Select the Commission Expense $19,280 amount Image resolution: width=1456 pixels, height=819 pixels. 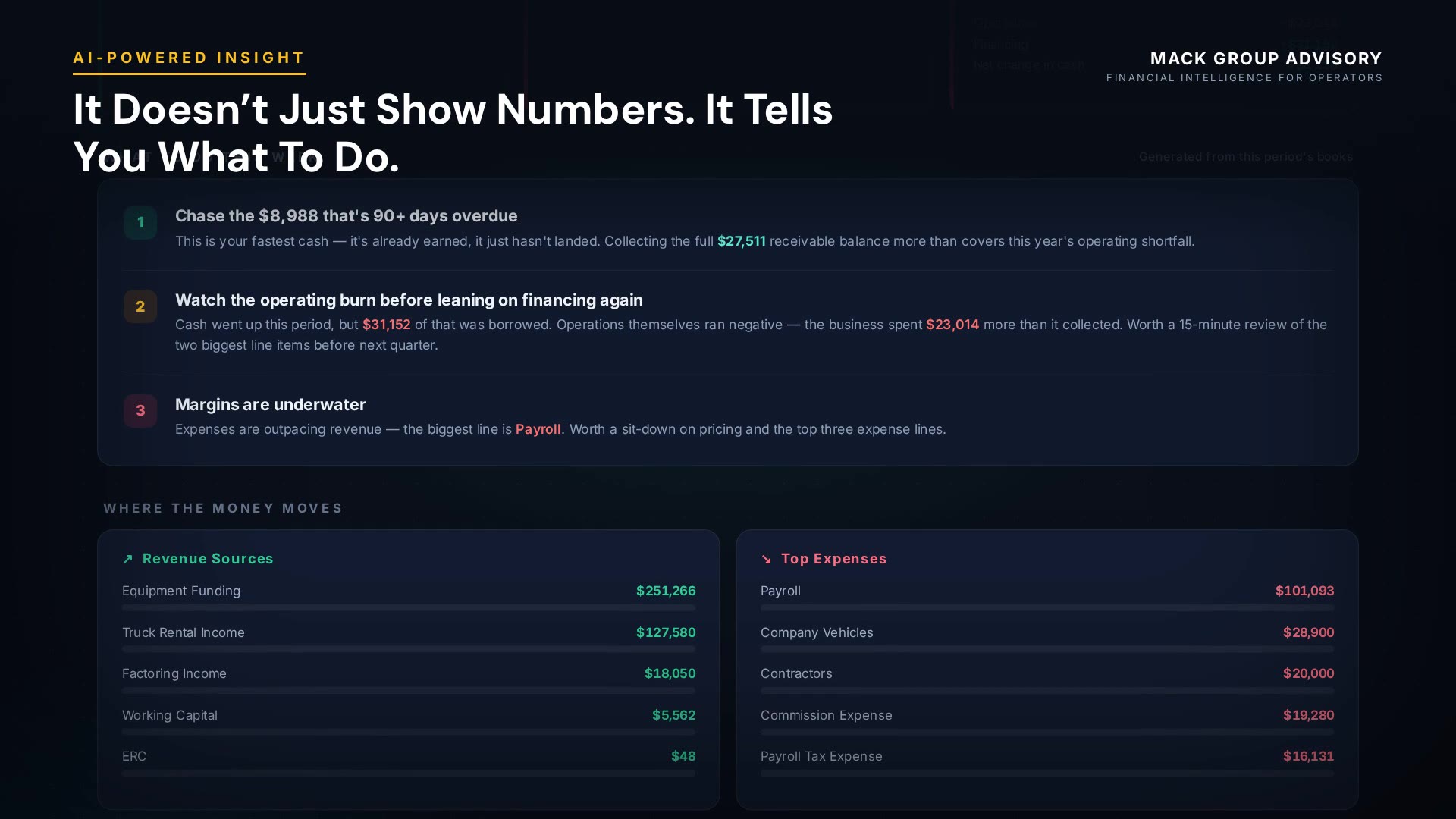click(1308, 715)
